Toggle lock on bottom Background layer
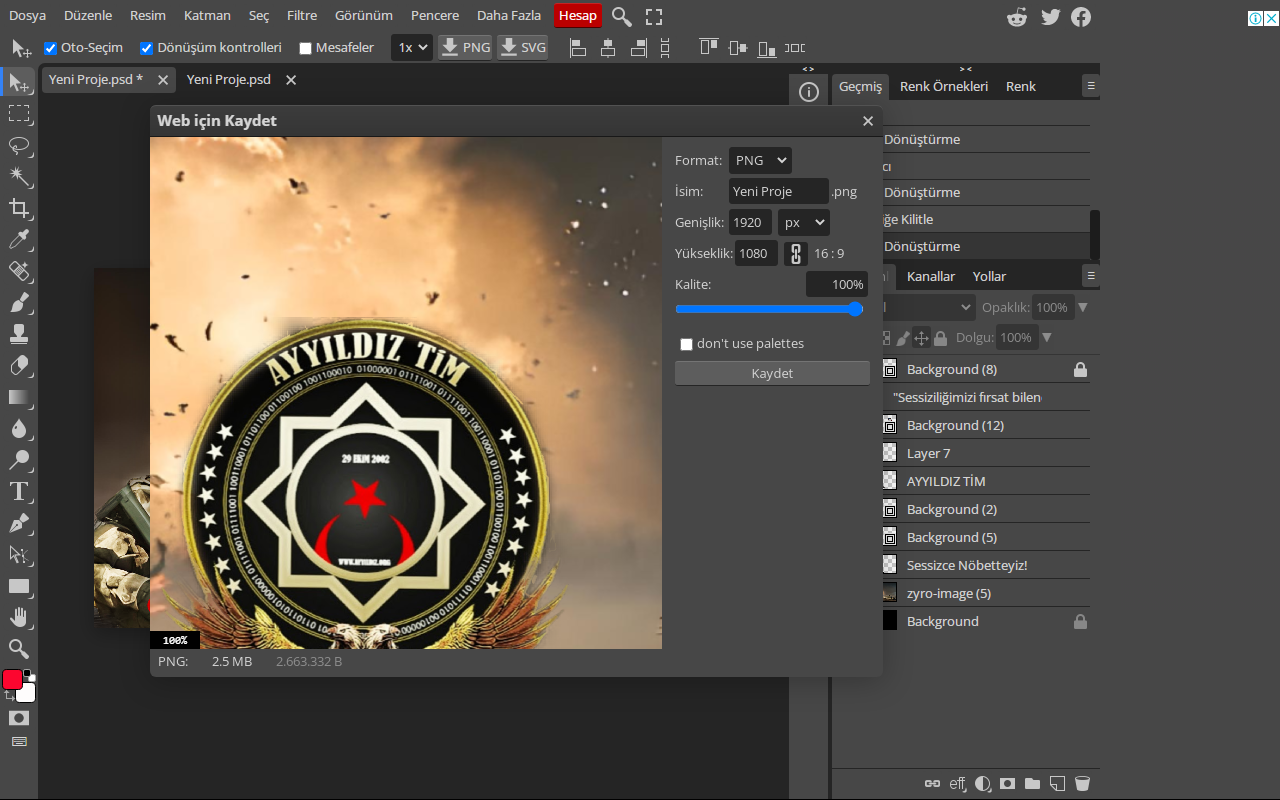 pos(1080,622)
